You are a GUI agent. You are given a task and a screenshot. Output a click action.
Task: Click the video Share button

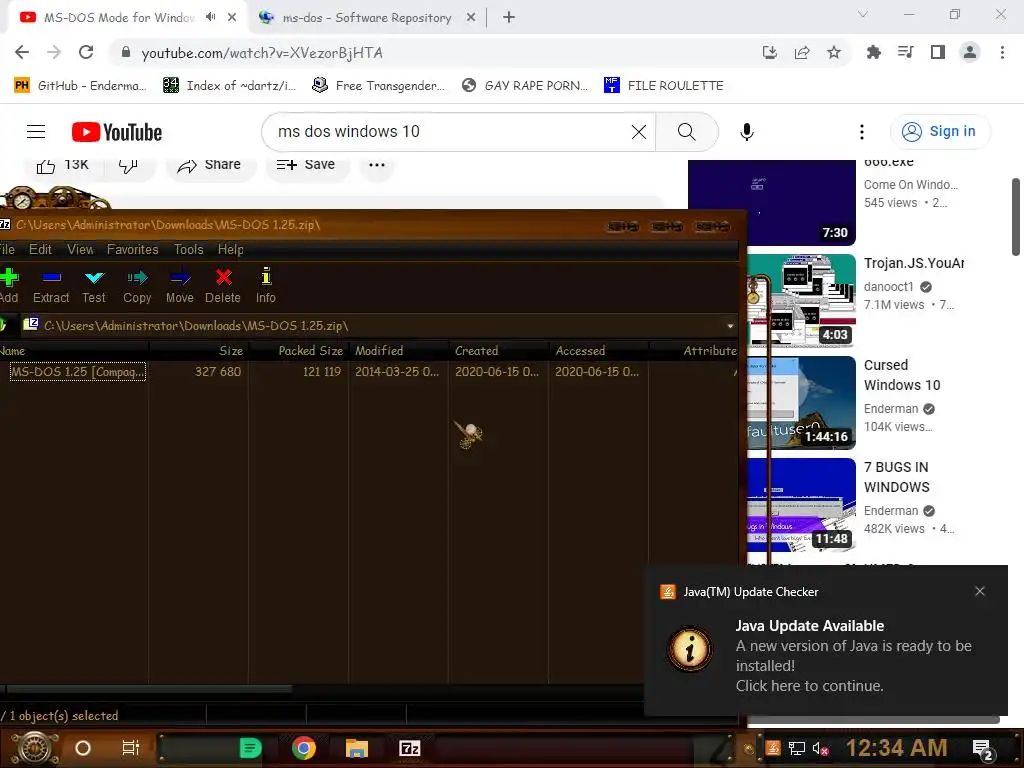tap(209, 165)
